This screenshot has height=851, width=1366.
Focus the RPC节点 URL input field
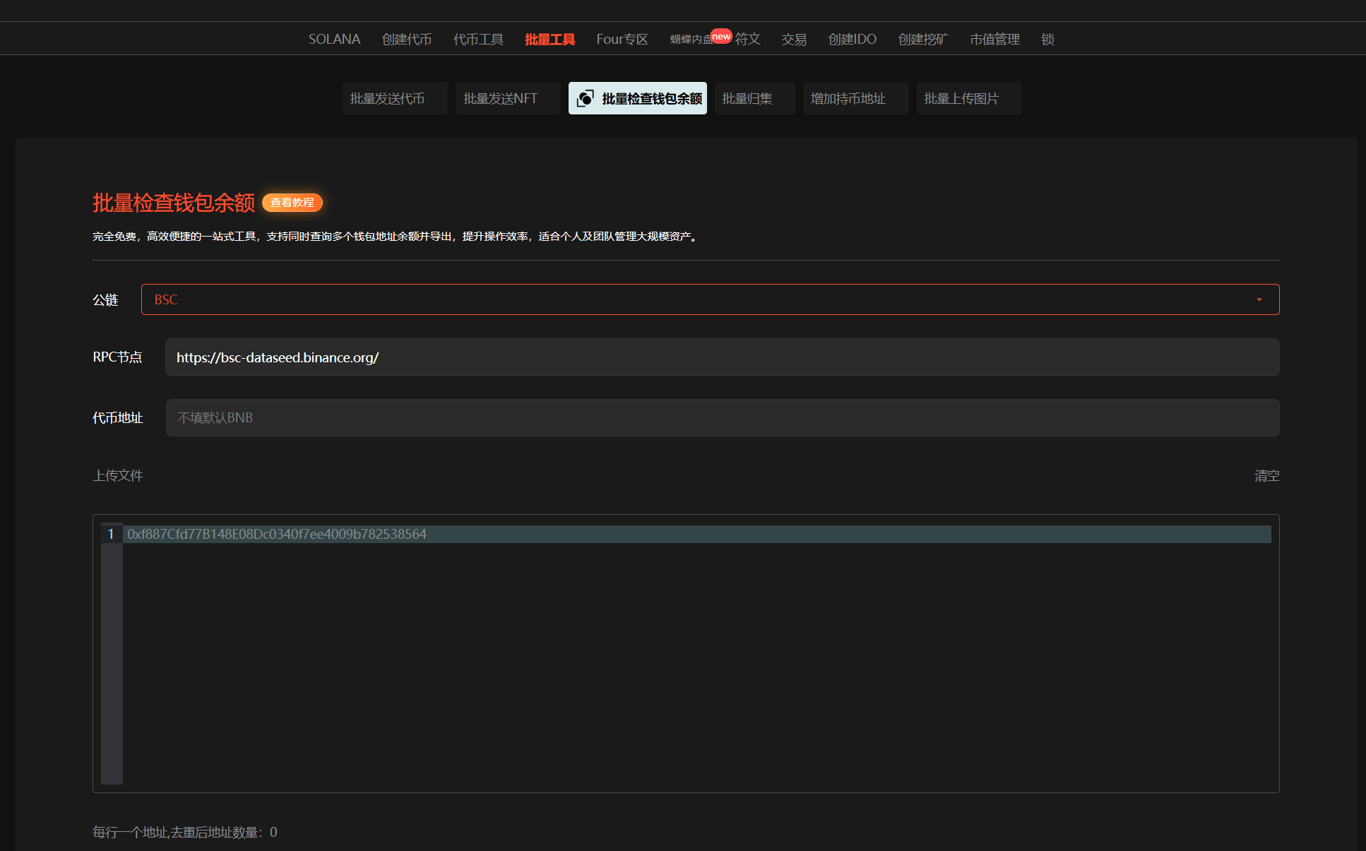722,357
